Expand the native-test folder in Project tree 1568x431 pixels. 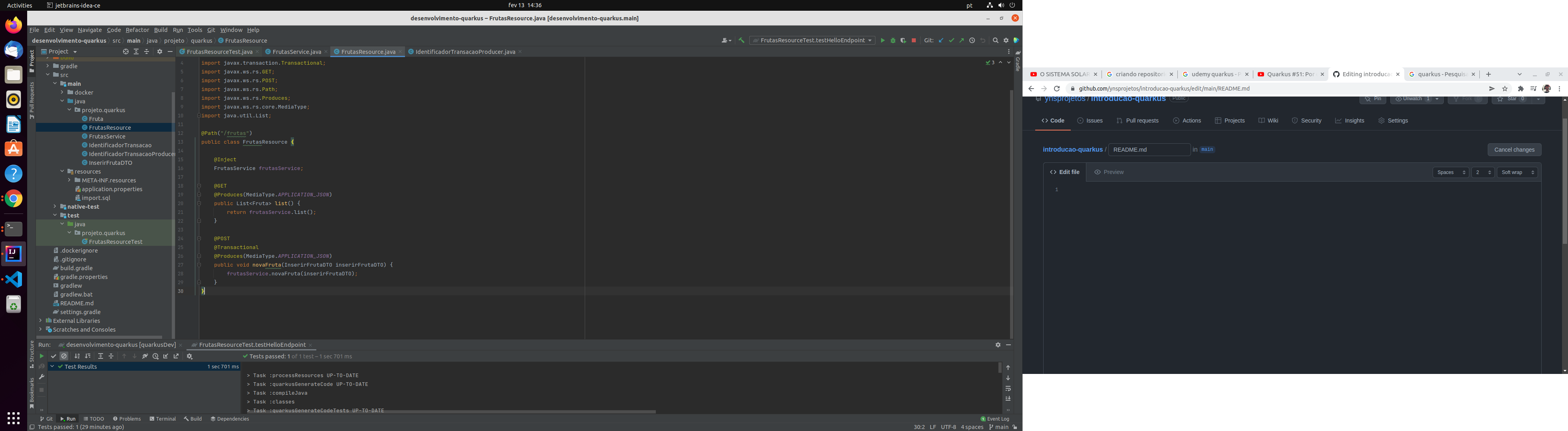coord(55,206)
